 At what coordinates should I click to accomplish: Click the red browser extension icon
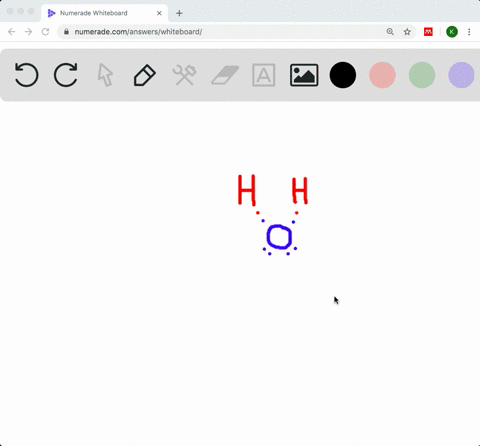(428, 32)
